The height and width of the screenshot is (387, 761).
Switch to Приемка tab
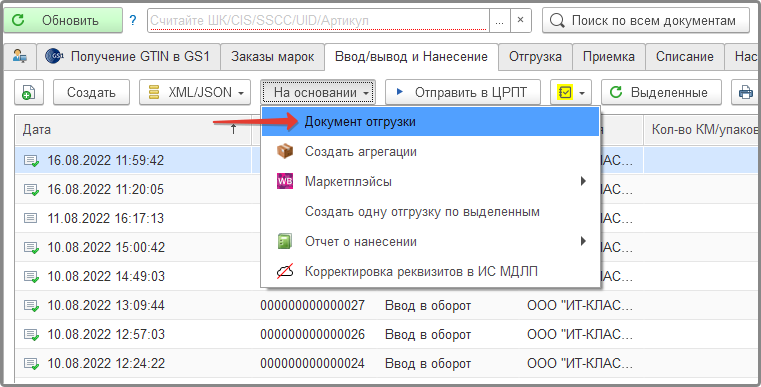click(x=609, y=57)
